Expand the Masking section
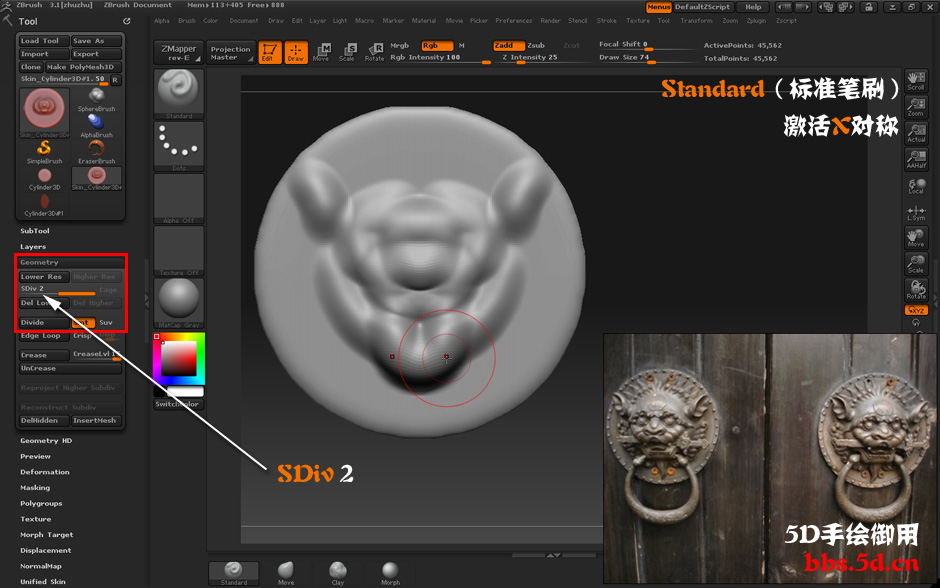 click(35, 488)
